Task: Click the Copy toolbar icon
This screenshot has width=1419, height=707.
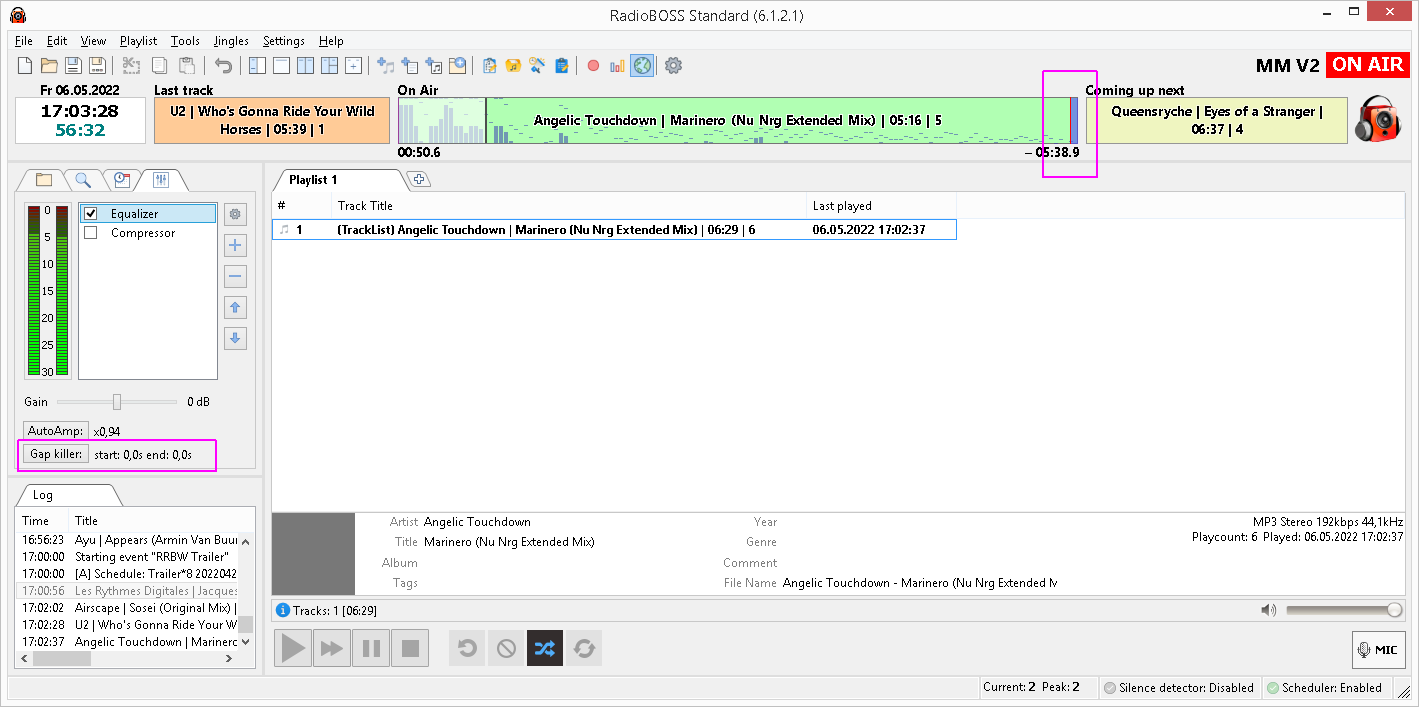Action: tap(159, 66)
